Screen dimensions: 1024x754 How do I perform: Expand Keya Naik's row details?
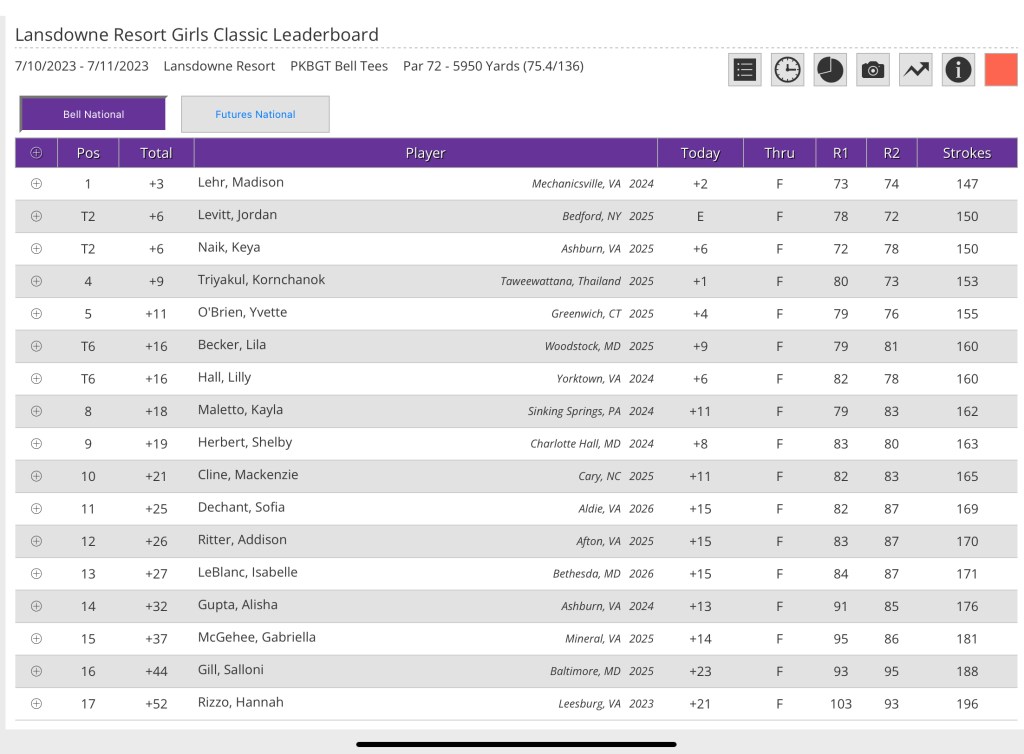[x=37, y=249]
